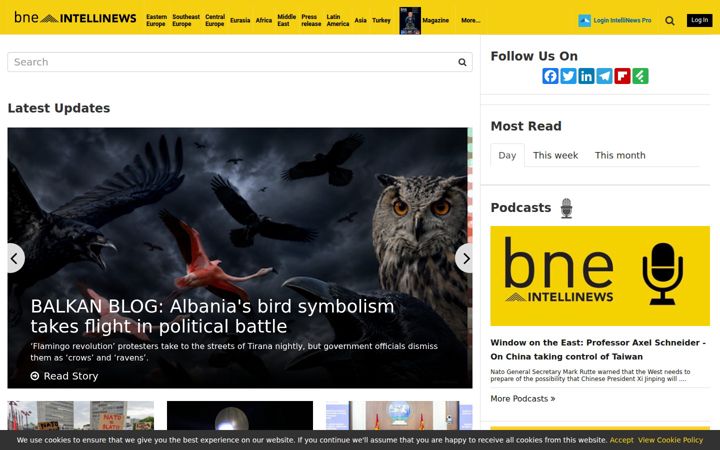Click the Most Read heading
Screen dimensions: 720x450
point(526,126)
